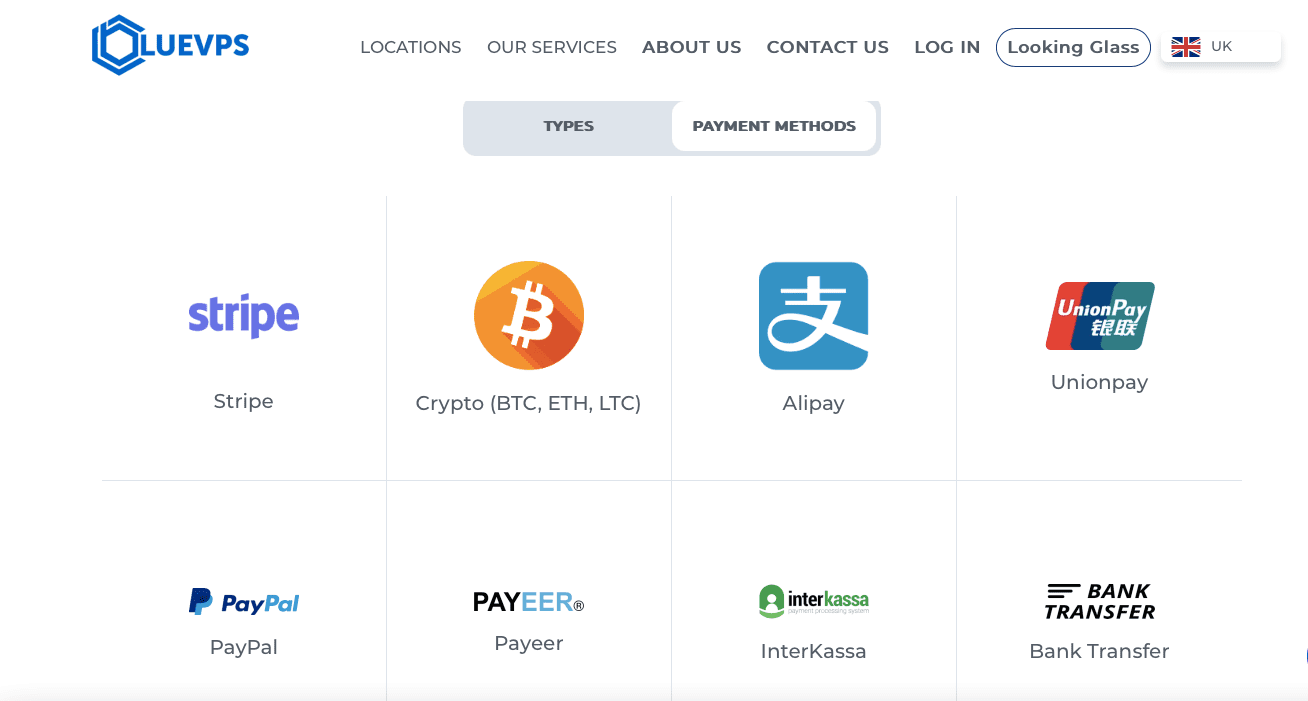Open the Contact Us page
This screenshot has width=1308, height=701.
pyautogui.click(x=828, y=47)
